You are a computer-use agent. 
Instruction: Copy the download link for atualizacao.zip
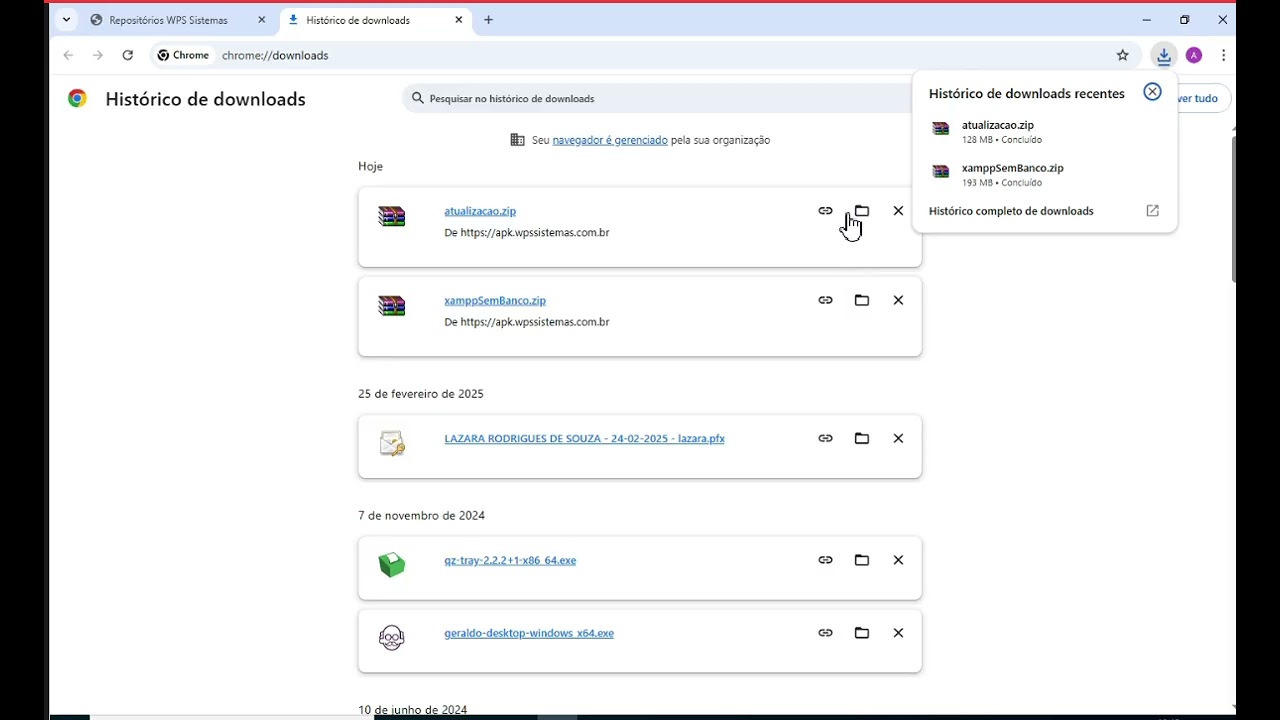825,211
